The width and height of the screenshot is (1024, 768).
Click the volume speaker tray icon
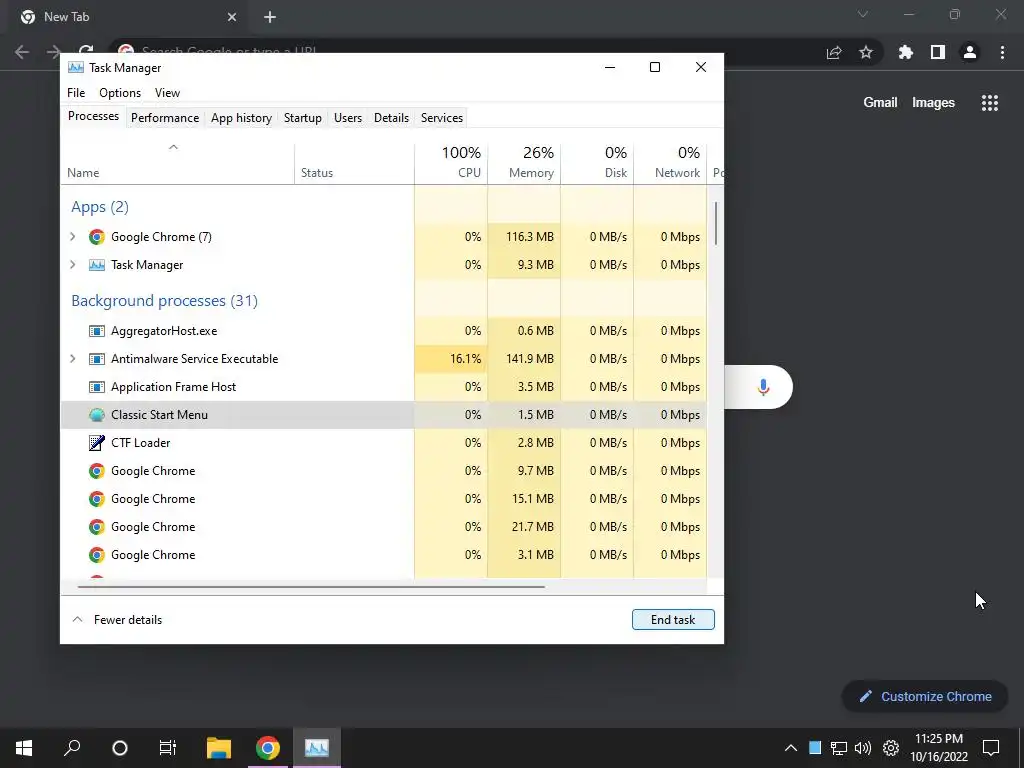pos(863,748)
